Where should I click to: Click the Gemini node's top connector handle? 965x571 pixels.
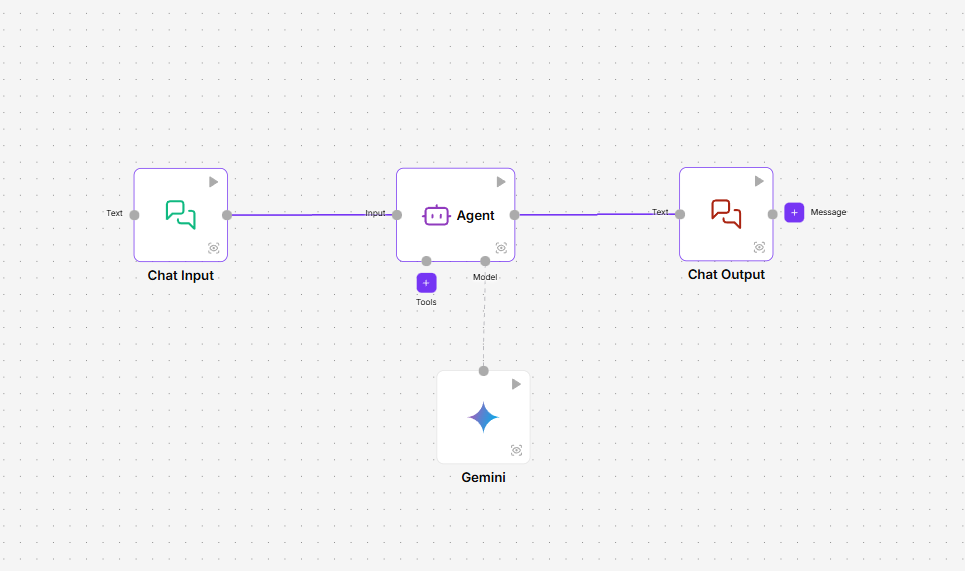click(x=483, y=371)
